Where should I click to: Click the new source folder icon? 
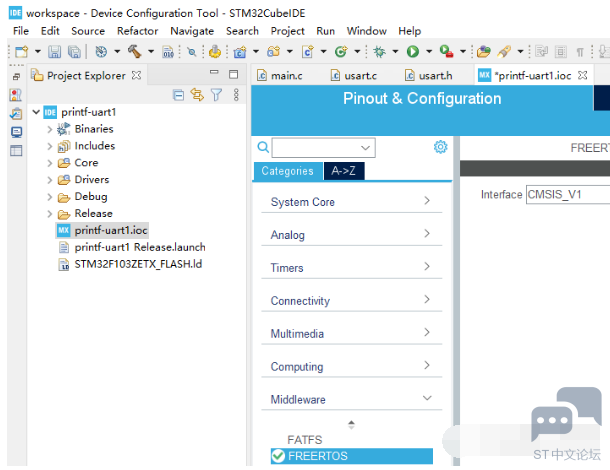coord(273,51)
